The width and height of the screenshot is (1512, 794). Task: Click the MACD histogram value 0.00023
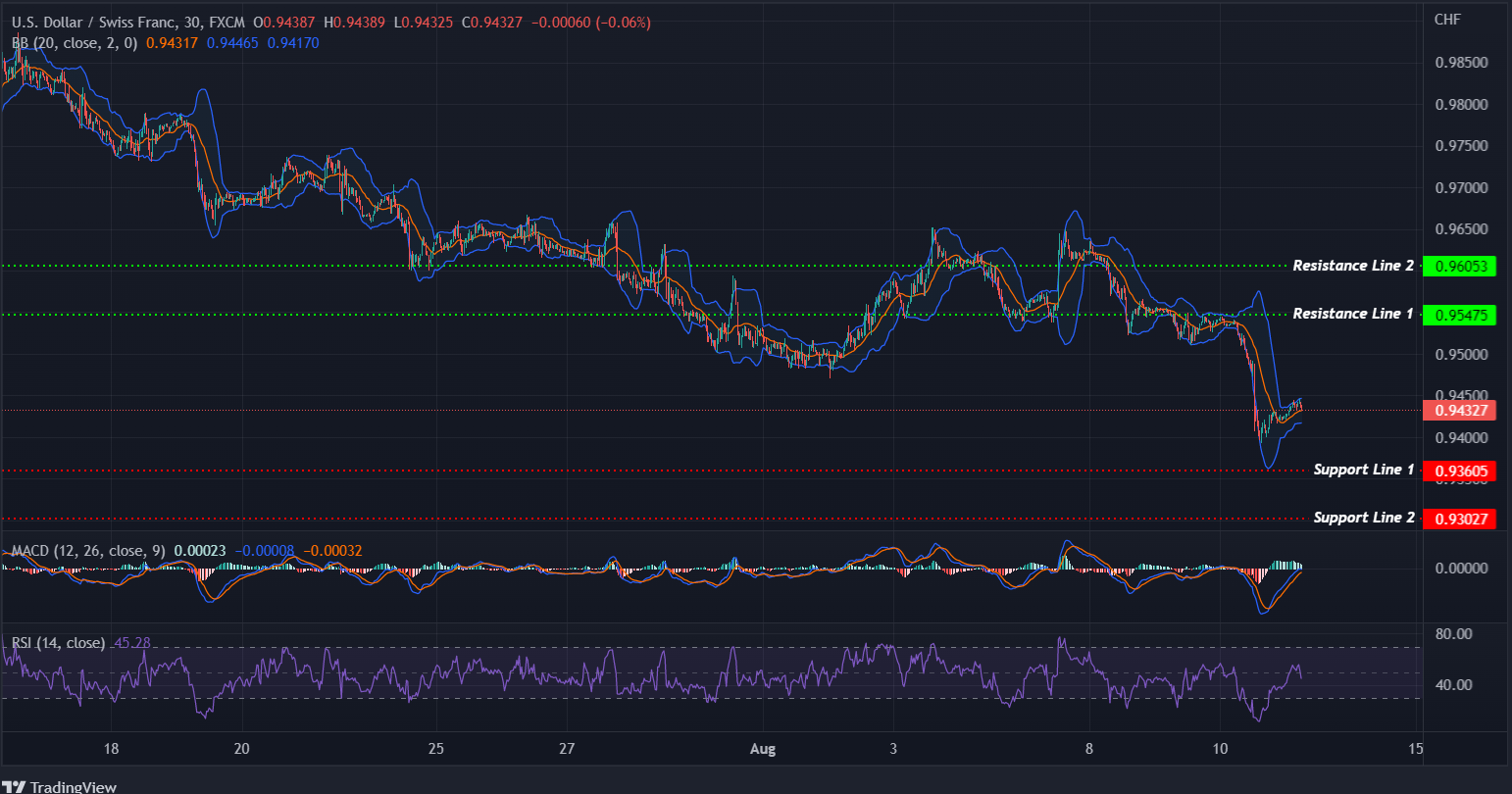(x=201, y=552)
